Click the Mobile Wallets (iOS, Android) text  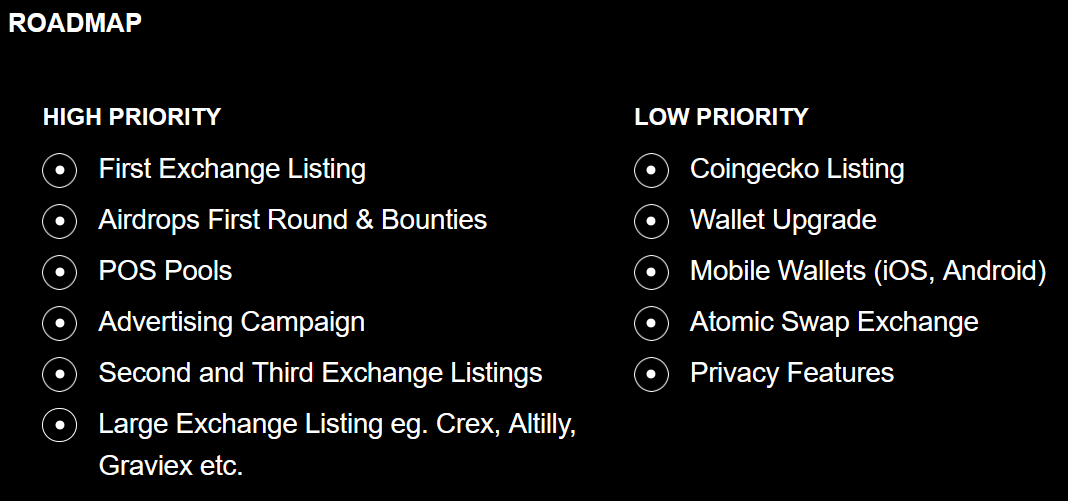[x=868, y=272]
